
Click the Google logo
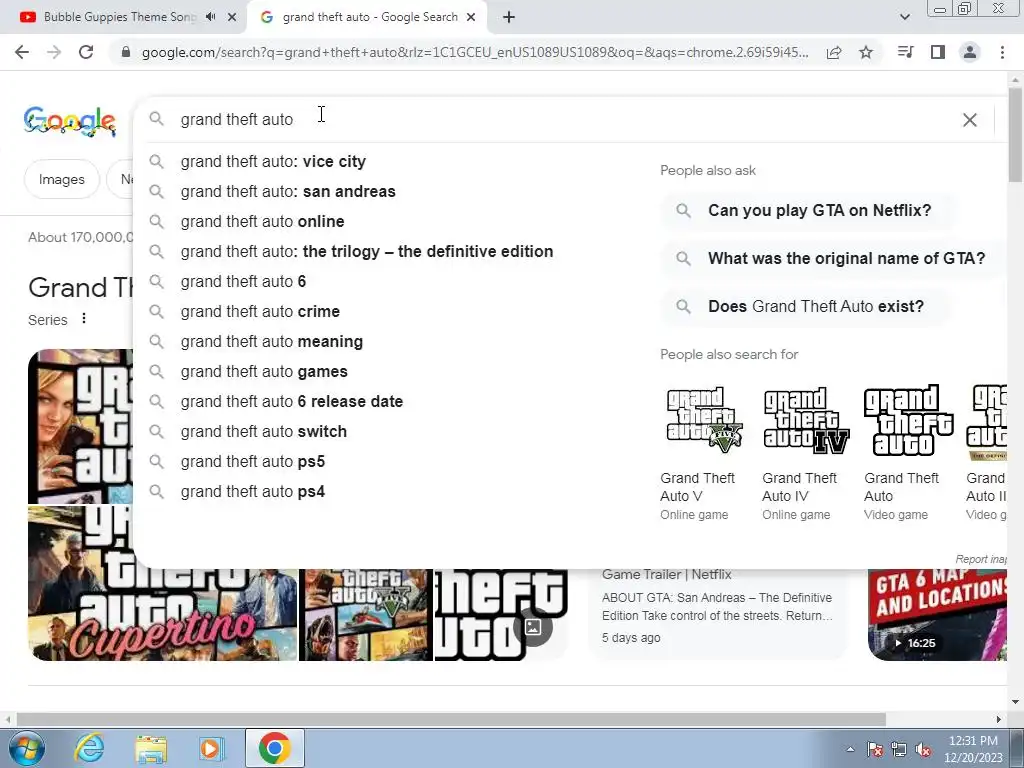coord(70,121)
